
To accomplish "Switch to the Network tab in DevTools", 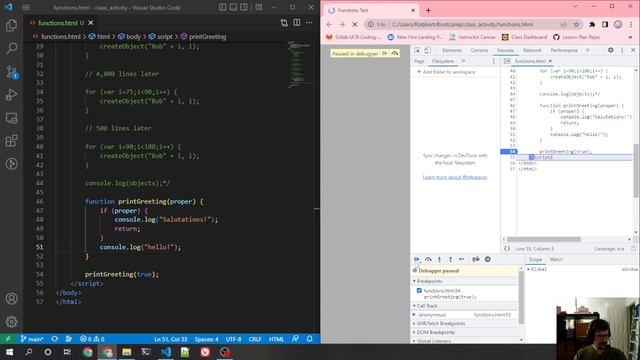I will [x=532, y=50].
